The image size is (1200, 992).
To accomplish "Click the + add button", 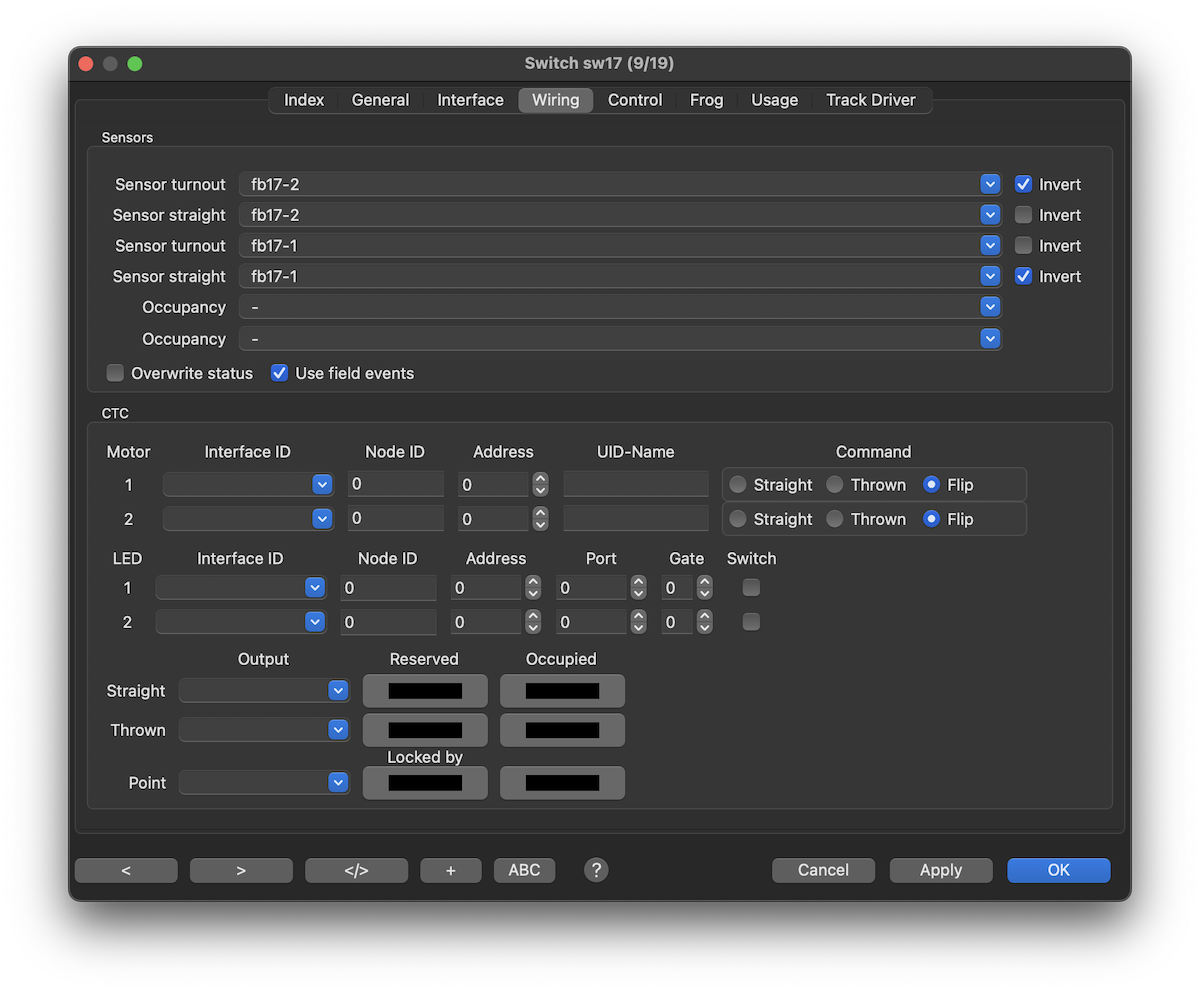I will click(450, 870).
